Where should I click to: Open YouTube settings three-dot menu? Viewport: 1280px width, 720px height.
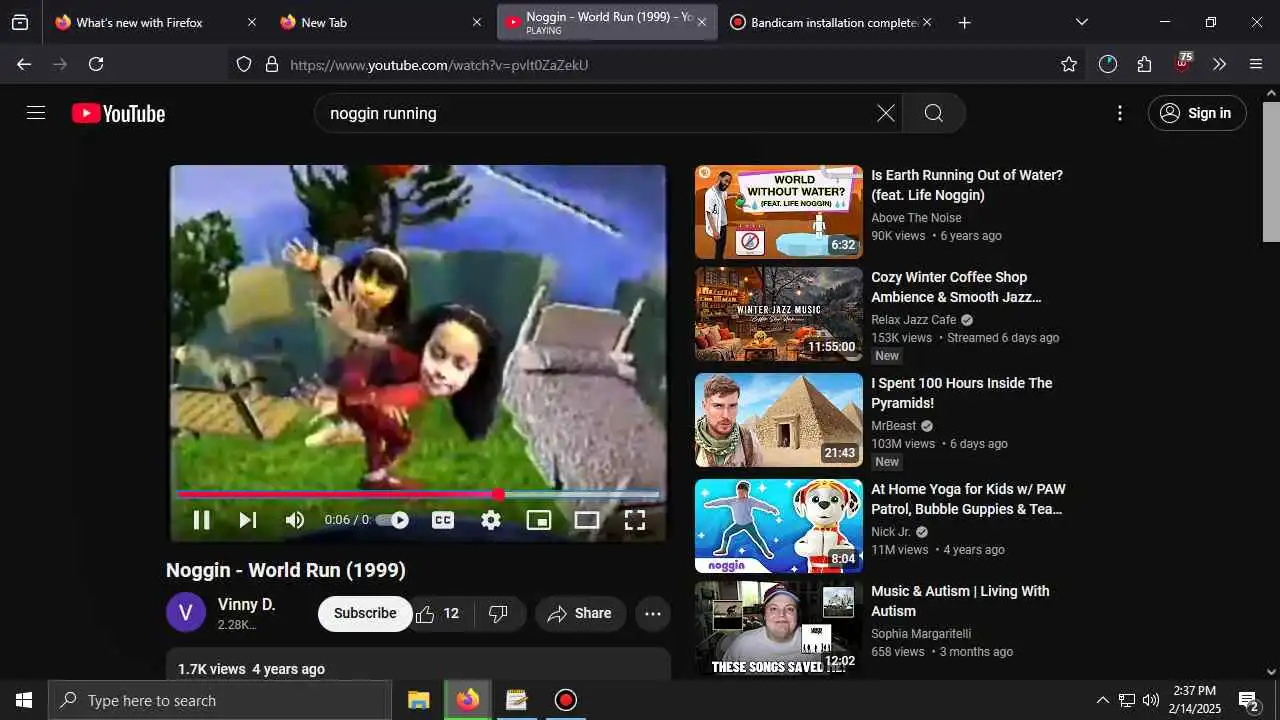pos(1120,113)
